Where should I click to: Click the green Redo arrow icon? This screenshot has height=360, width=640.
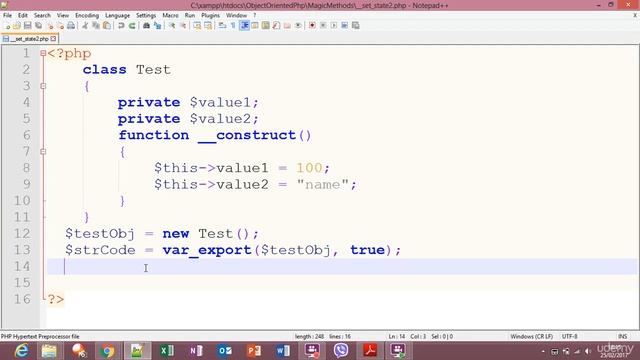pos(132,26)
